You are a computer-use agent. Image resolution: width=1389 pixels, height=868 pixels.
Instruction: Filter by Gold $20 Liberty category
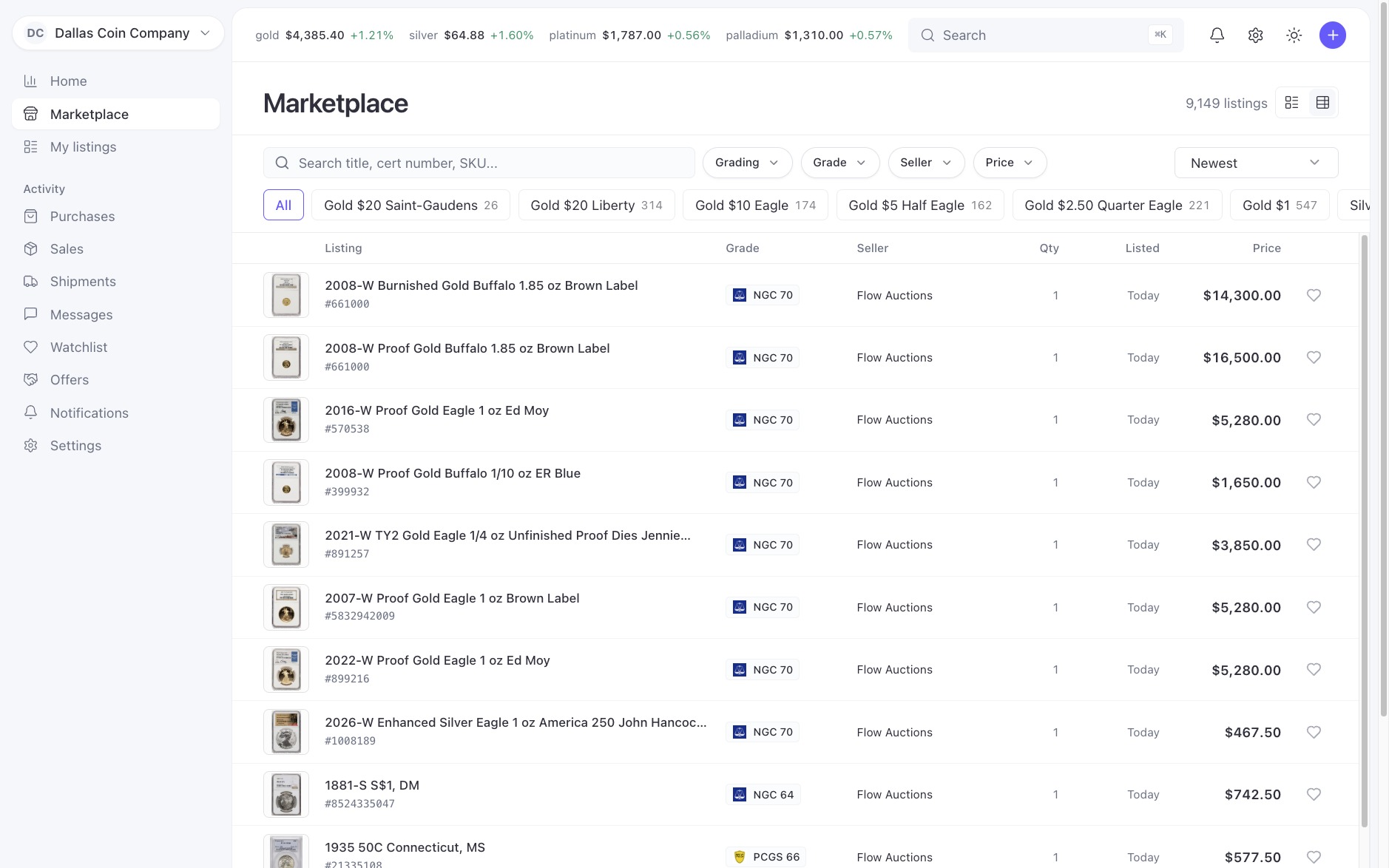pos(596,206)
